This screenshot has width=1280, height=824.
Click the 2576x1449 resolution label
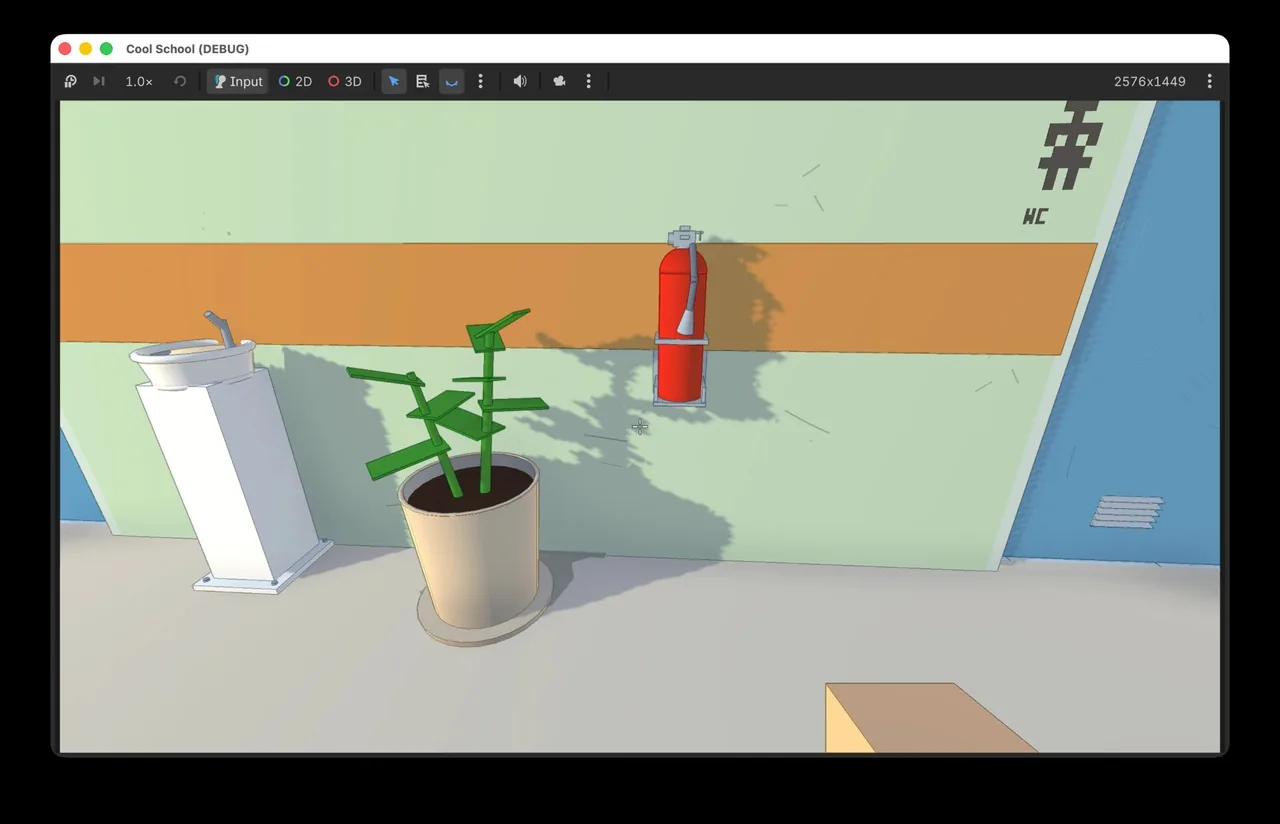[x=1150, y=81]
